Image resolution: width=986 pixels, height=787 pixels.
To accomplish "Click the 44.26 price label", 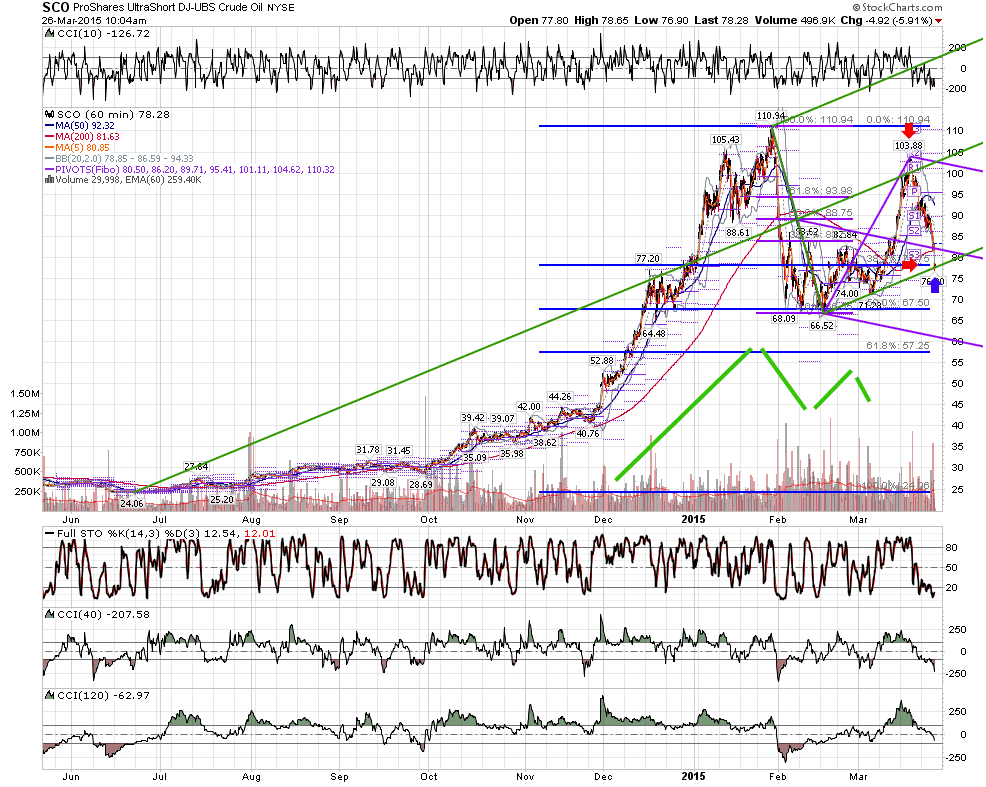I will (560, 397).
